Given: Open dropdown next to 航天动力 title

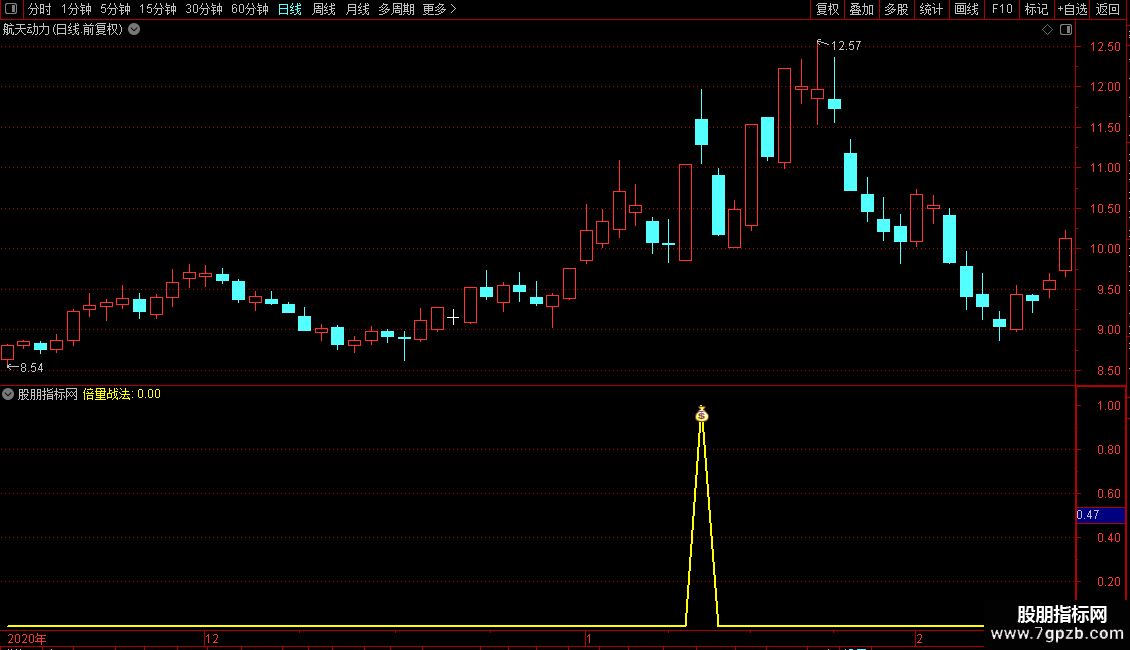Looking at the screenshot, I should click(x=134, y=30).
